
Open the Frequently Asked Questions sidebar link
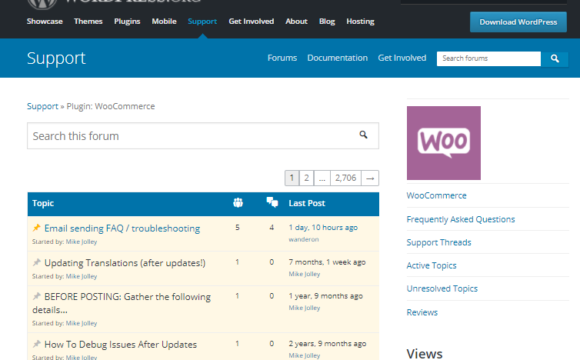click(461, 219)
